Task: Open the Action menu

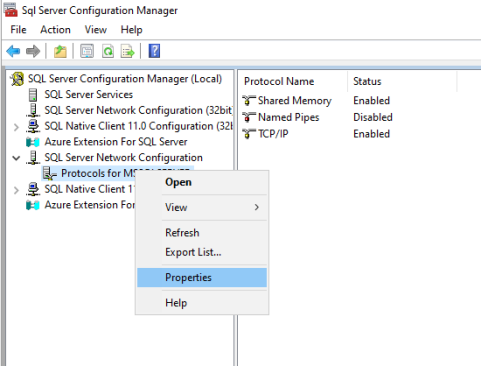Action: click(55, 30)
